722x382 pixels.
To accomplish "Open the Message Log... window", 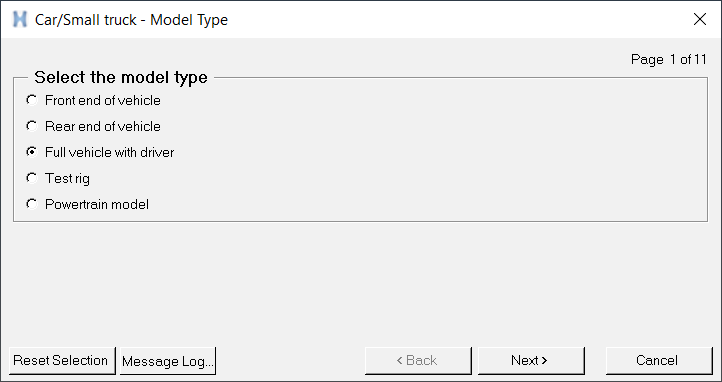I will [x=168, y=360].
